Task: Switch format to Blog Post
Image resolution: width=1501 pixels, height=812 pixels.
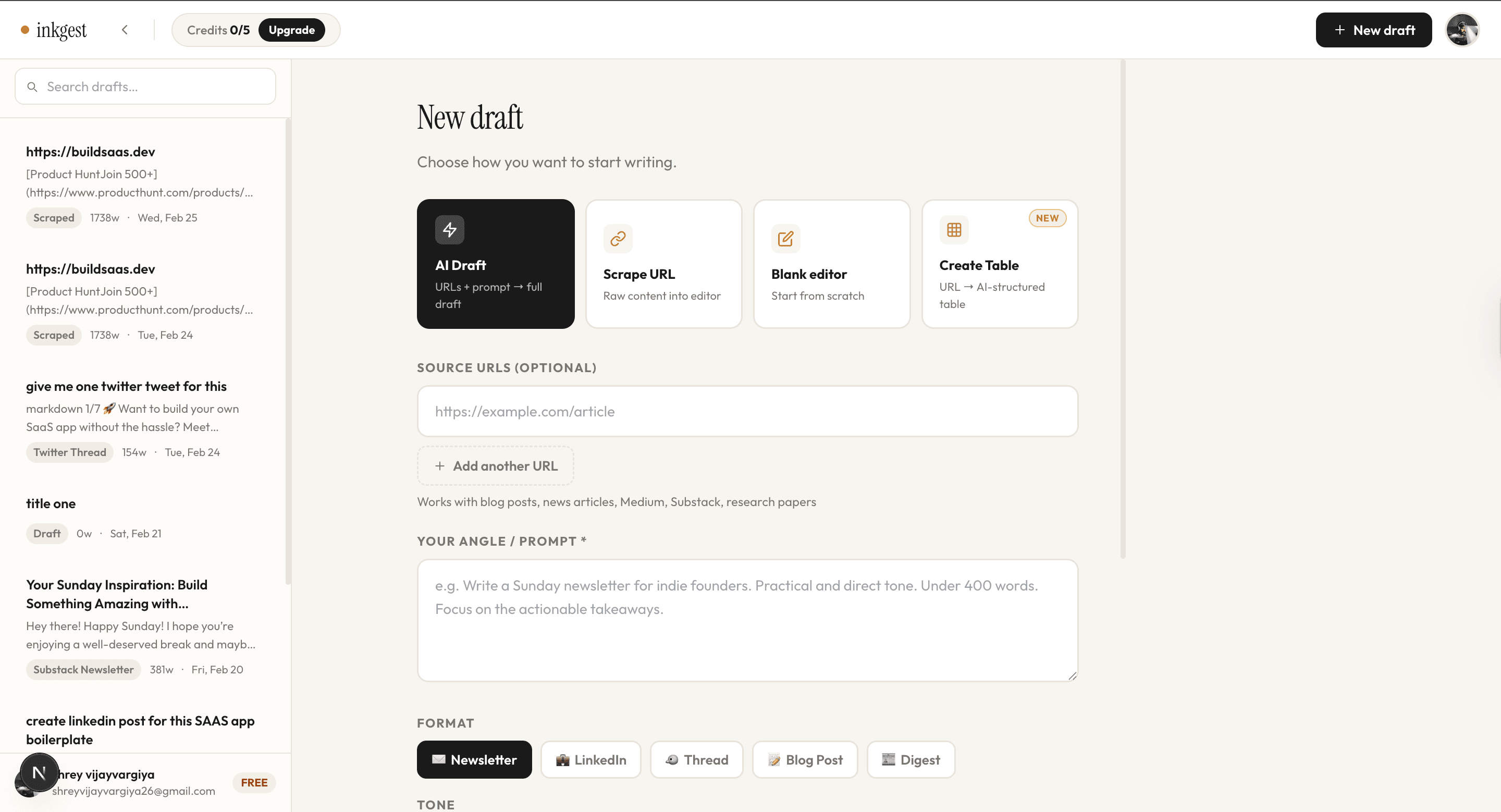Action: [805, 759]
